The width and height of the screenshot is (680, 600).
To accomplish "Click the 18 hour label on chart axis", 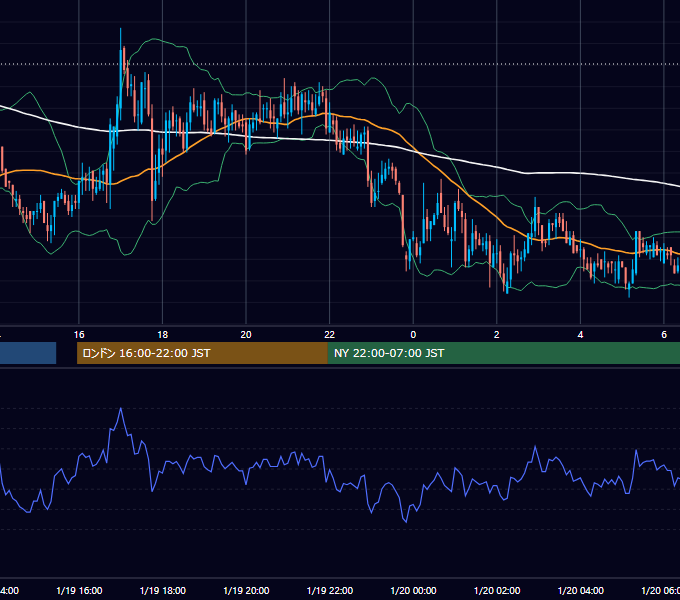I will [x=163, y=335].
